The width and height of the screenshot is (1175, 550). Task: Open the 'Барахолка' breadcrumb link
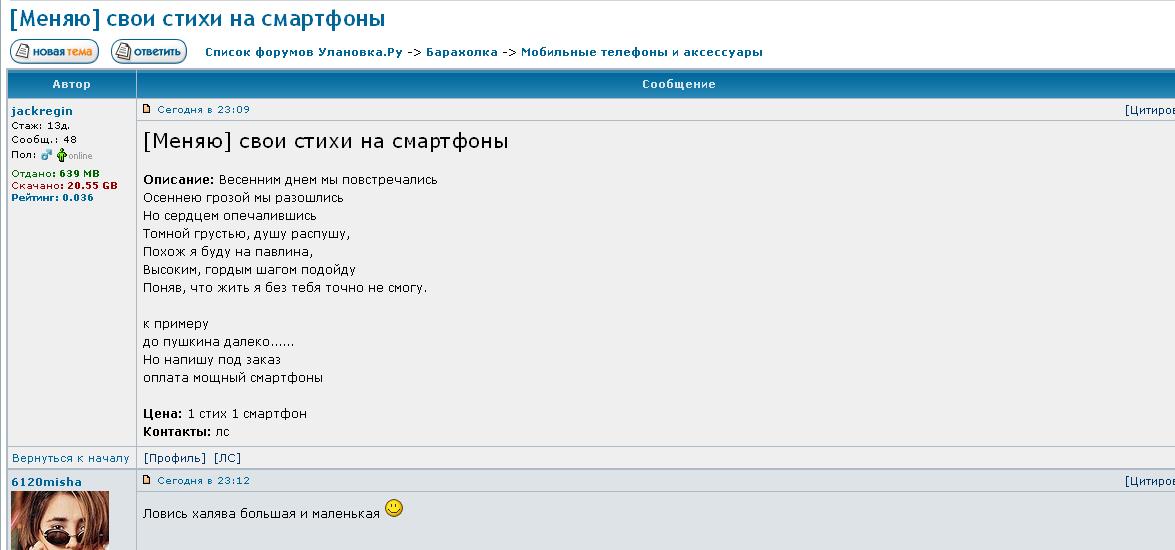click(462, 52)
